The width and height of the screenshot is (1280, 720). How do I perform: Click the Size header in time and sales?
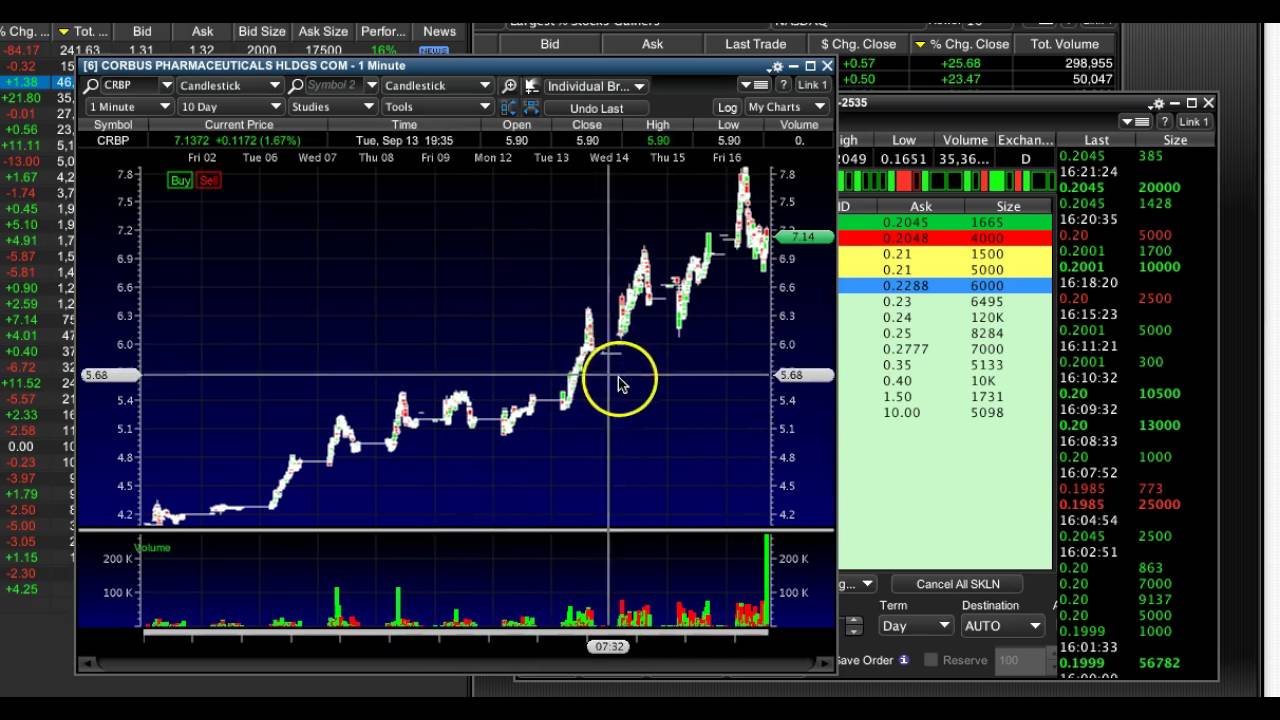(1175, 140)
